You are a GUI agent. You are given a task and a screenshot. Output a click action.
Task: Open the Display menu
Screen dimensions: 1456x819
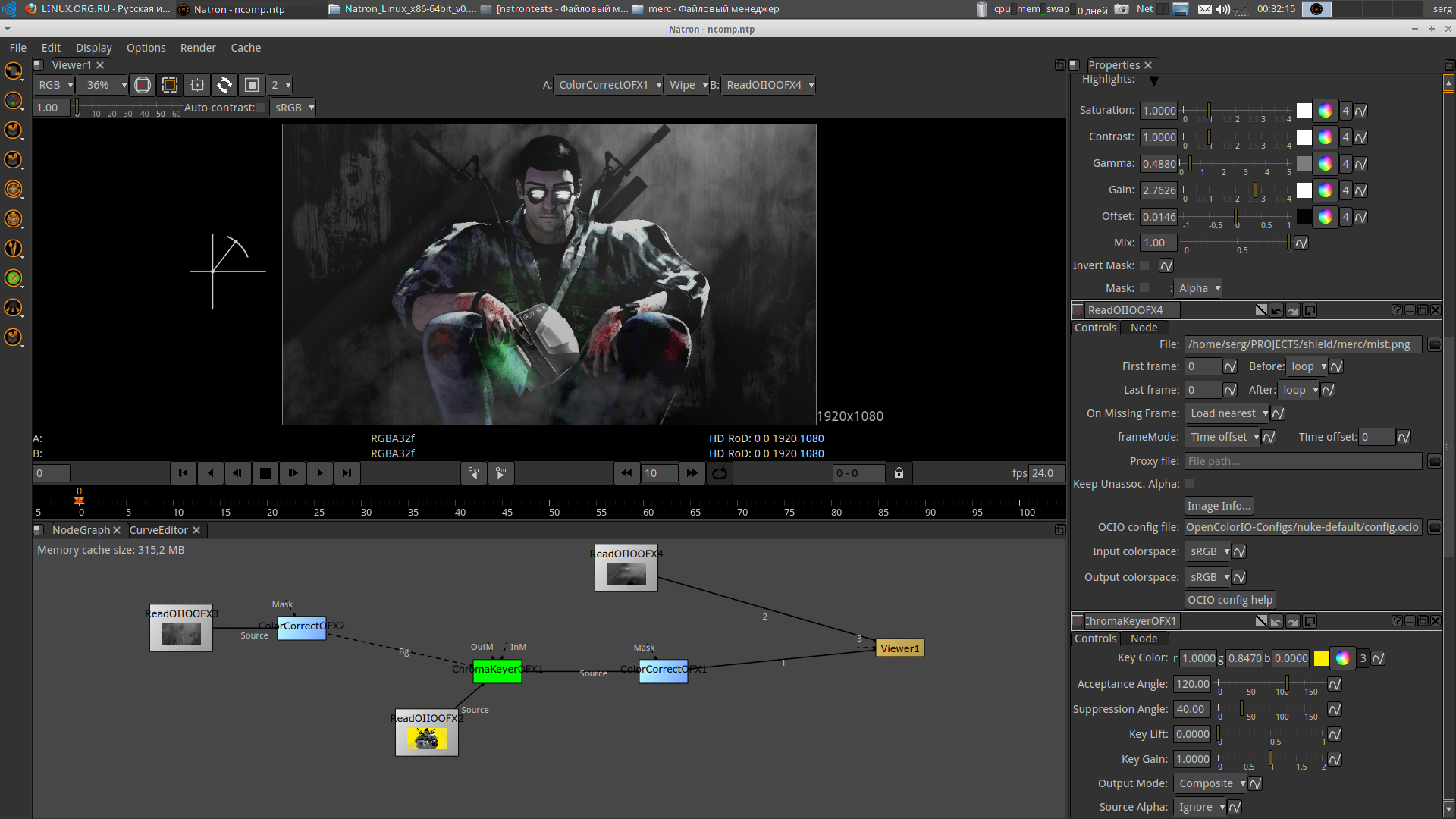tap(93, 48)
